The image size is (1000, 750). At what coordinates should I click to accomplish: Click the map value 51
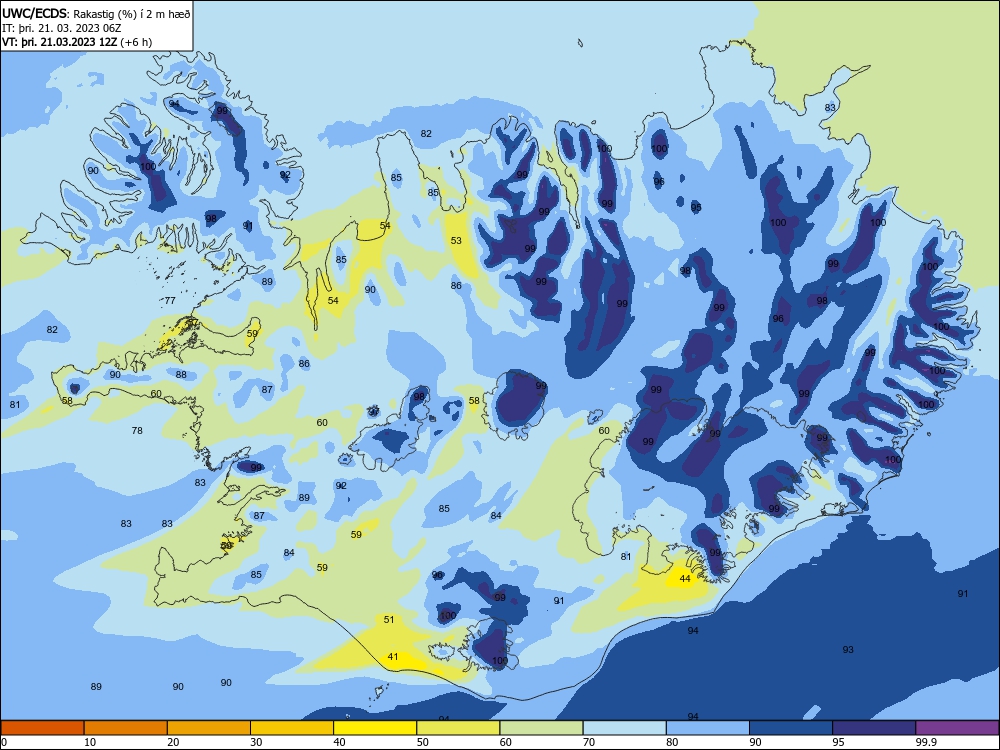(x=389, y=619)
